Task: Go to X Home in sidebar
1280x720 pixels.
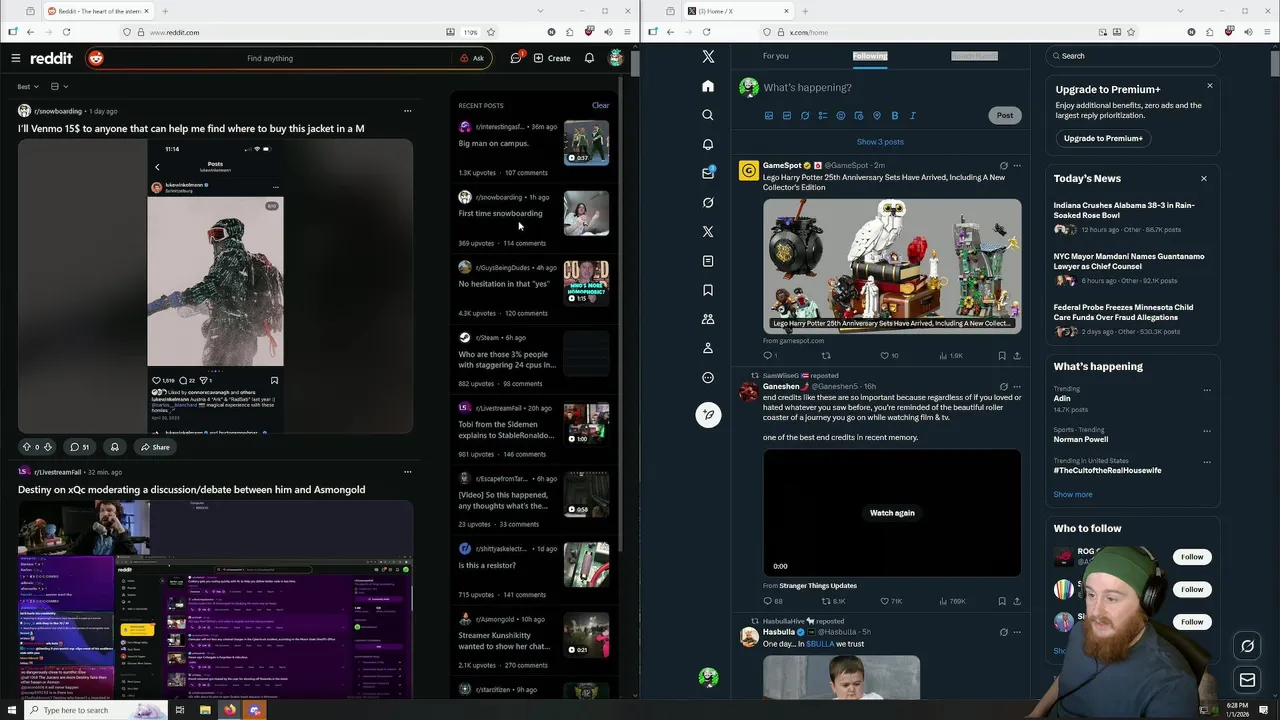Action: pos(708,86)
